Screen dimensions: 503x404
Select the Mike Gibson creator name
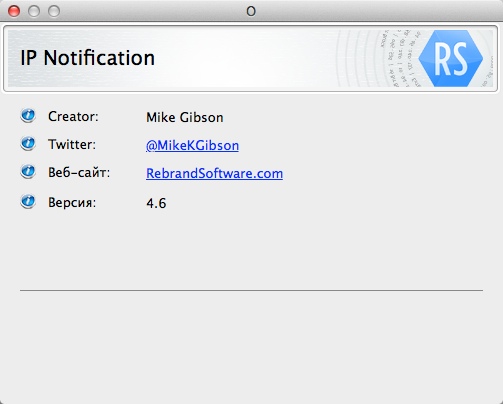coord(185,117)
